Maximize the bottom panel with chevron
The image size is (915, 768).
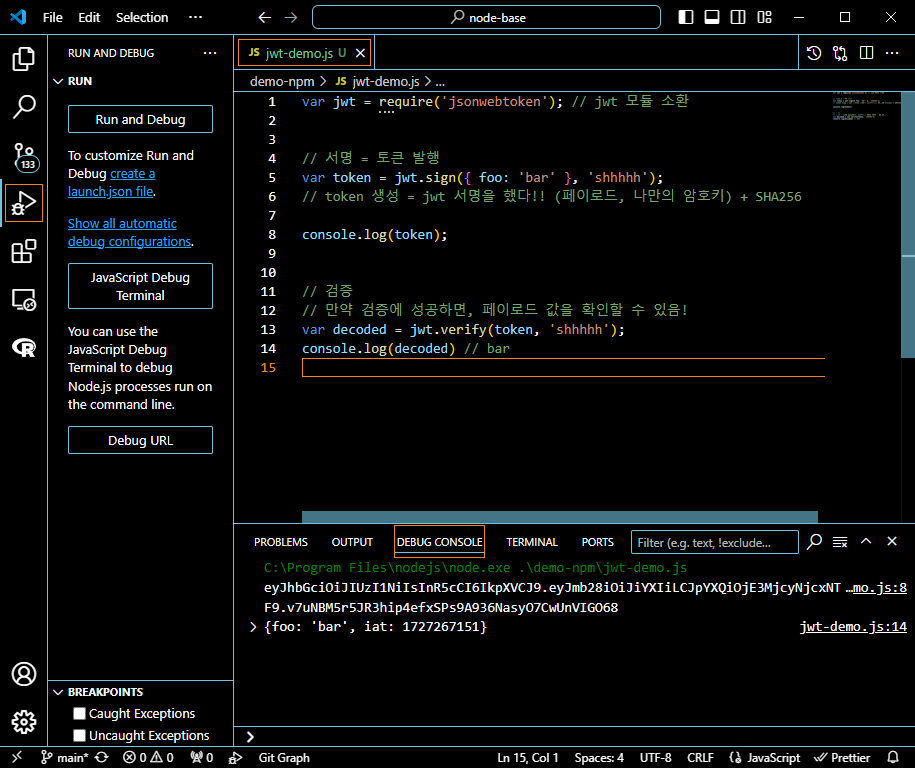866,542
